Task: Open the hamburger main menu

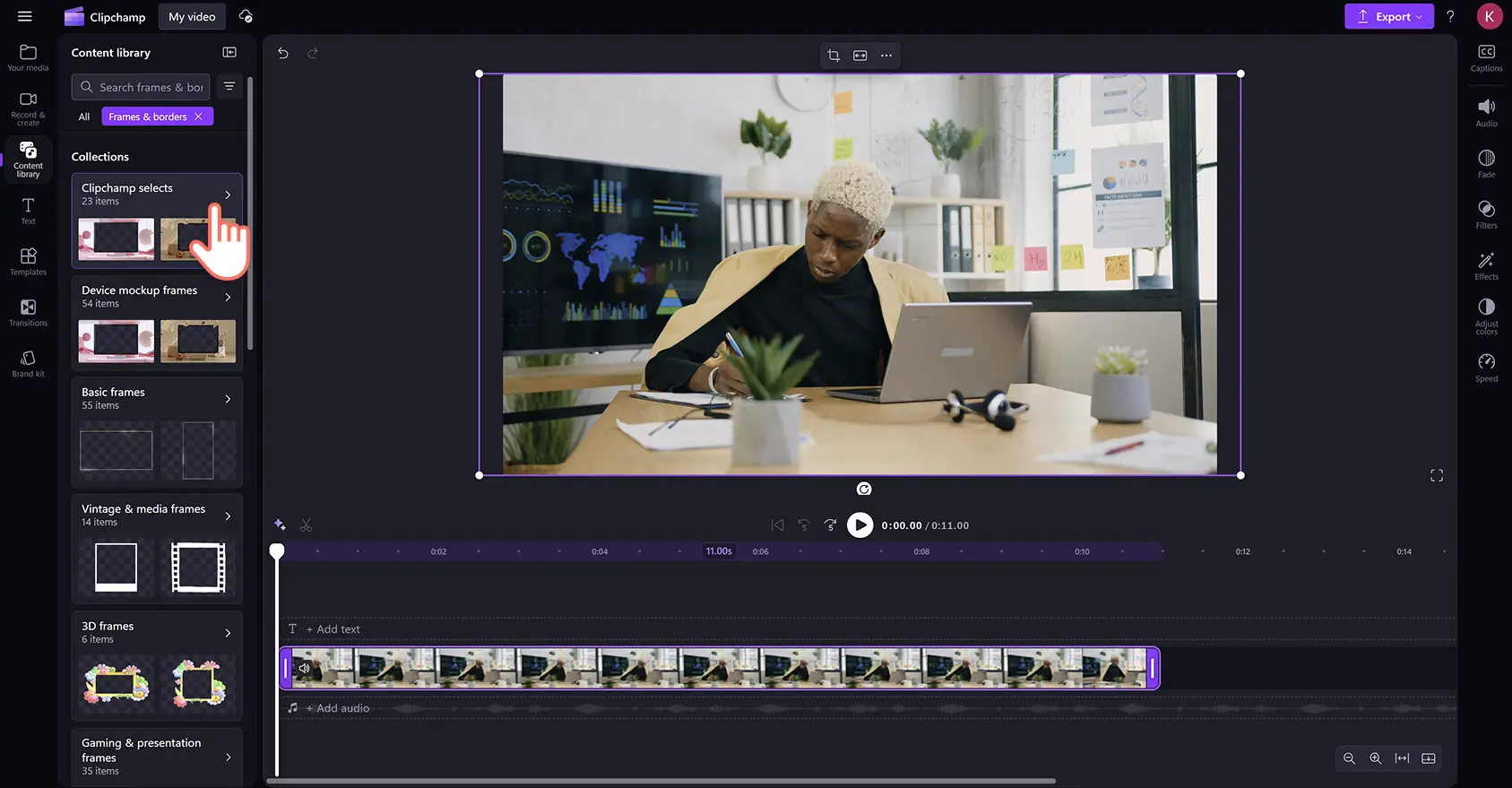Action: coord(24,16)
